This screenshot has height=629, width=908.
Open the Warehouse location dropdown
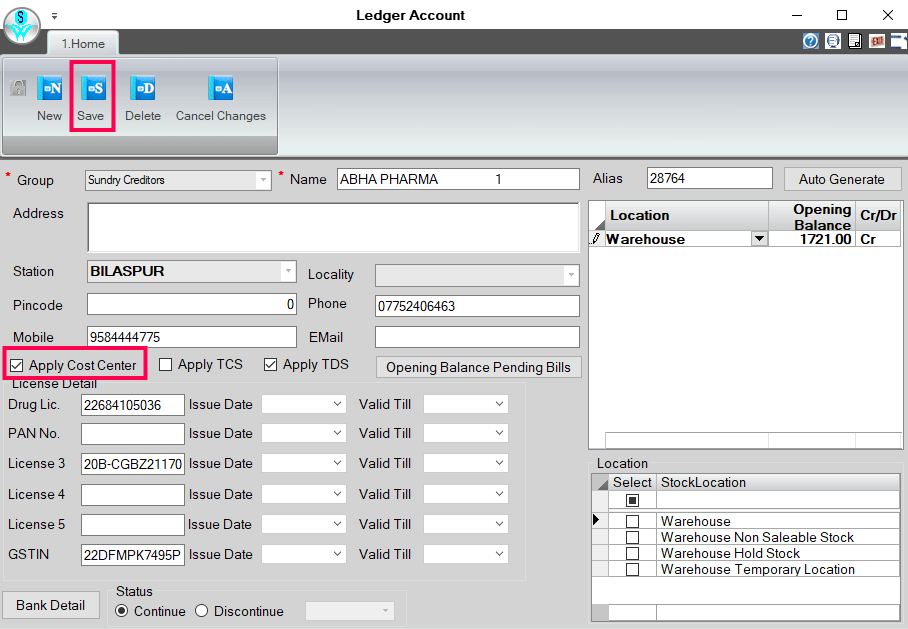point(759,239)
